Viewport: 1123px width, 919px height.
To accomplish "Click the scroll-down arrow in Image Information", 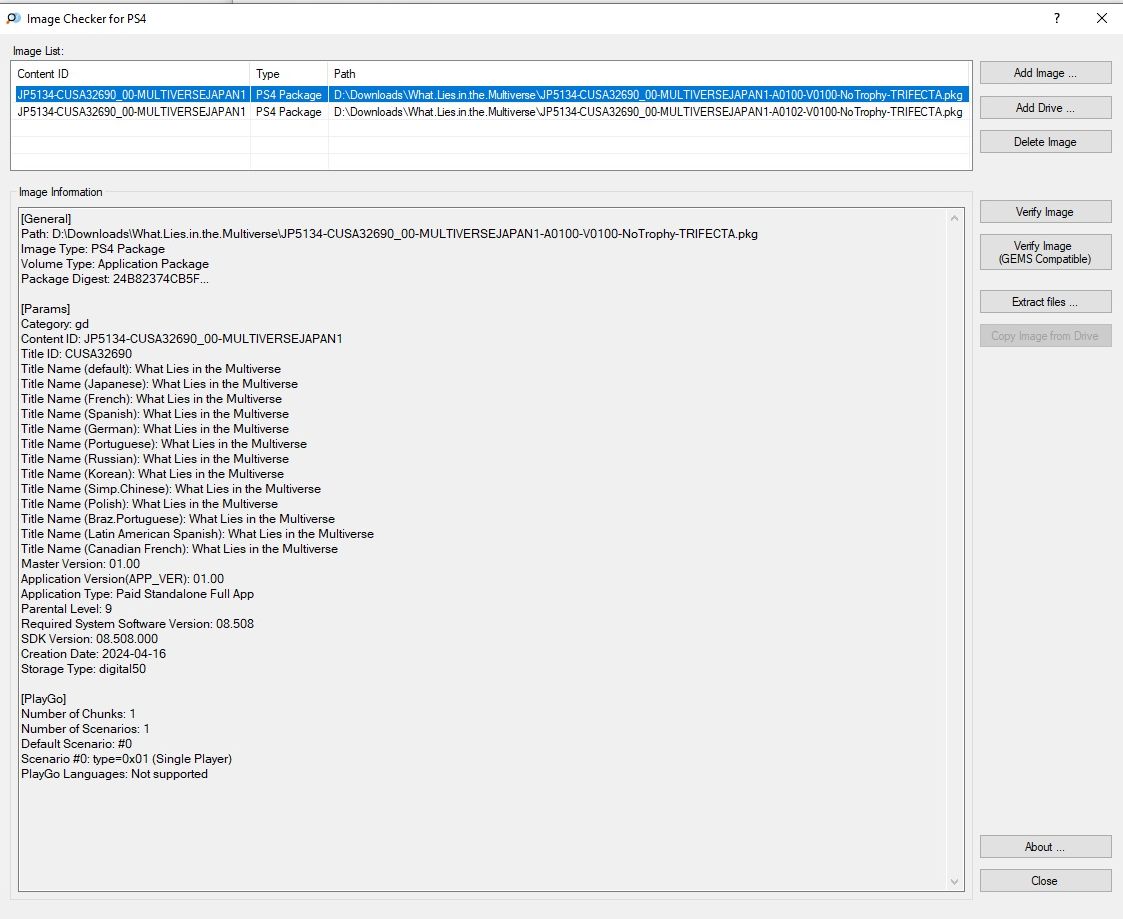I will 954,882.
